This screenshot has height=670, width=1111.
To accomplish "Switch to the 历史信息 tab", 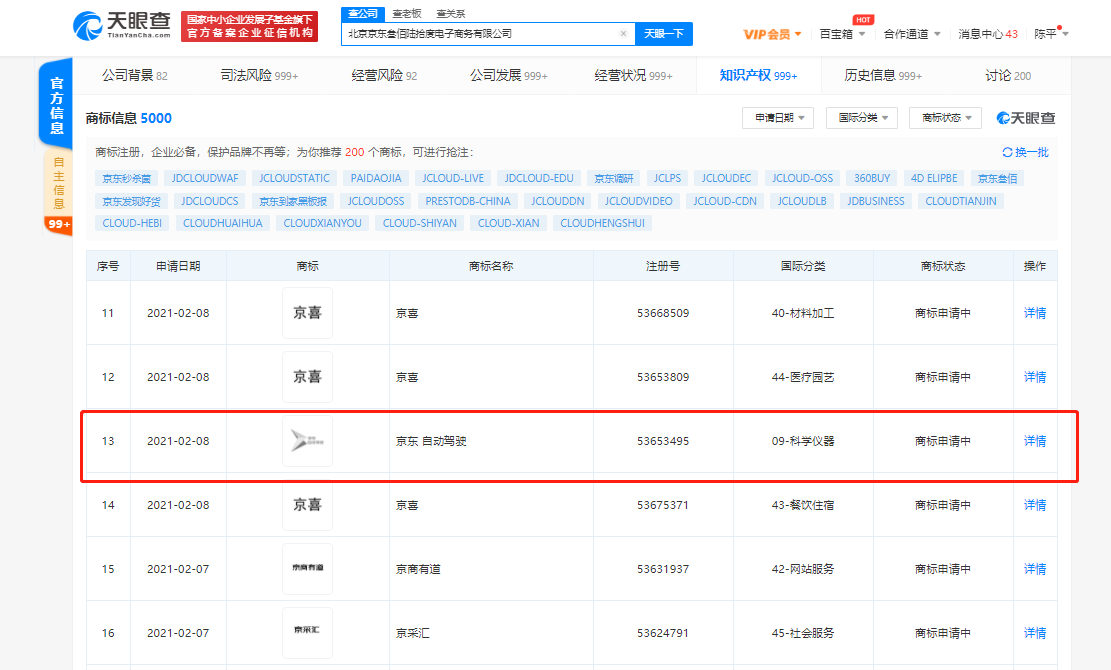I will tap(882, 75).
